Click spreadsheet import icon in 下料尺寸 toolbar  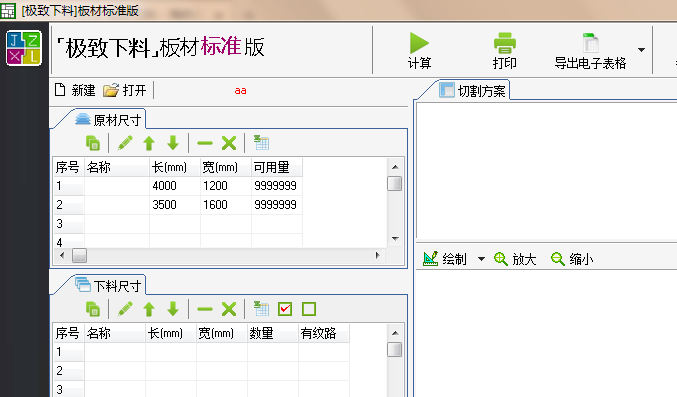pyautogui.click(x=261, y=309)
